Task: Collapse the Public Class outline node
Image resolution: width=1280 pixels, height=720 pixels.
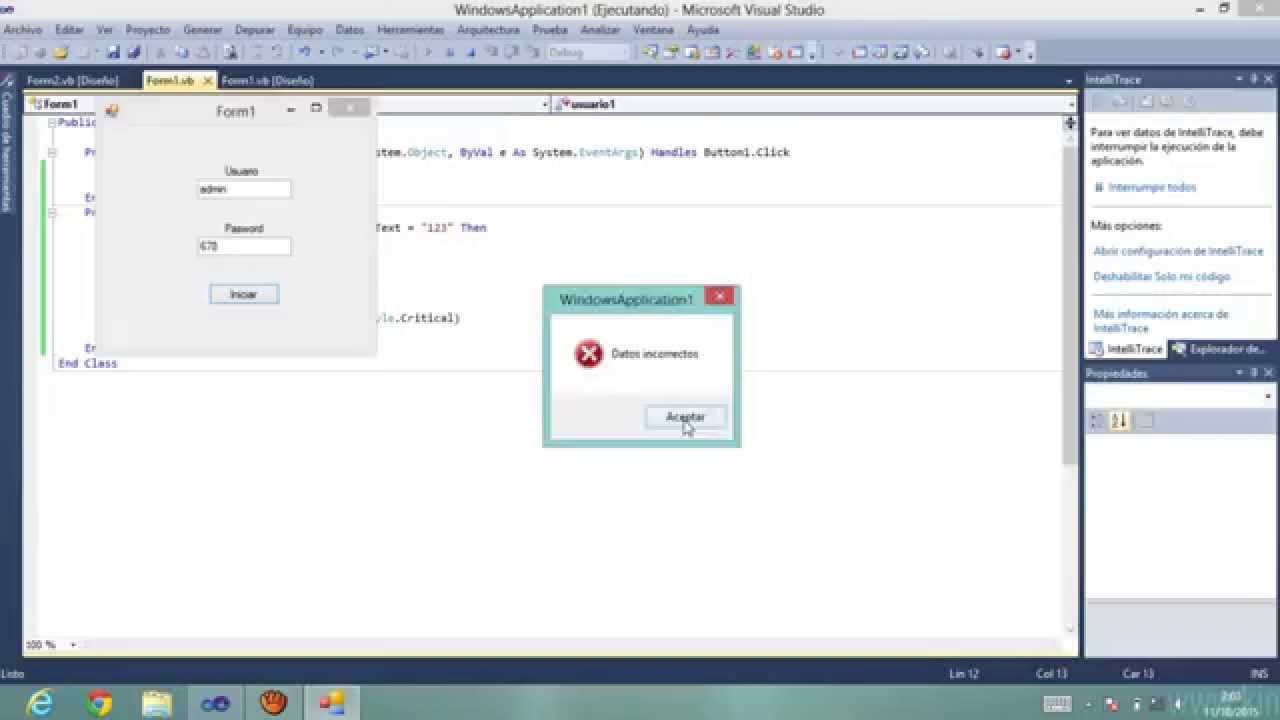Action: point(52,122)
